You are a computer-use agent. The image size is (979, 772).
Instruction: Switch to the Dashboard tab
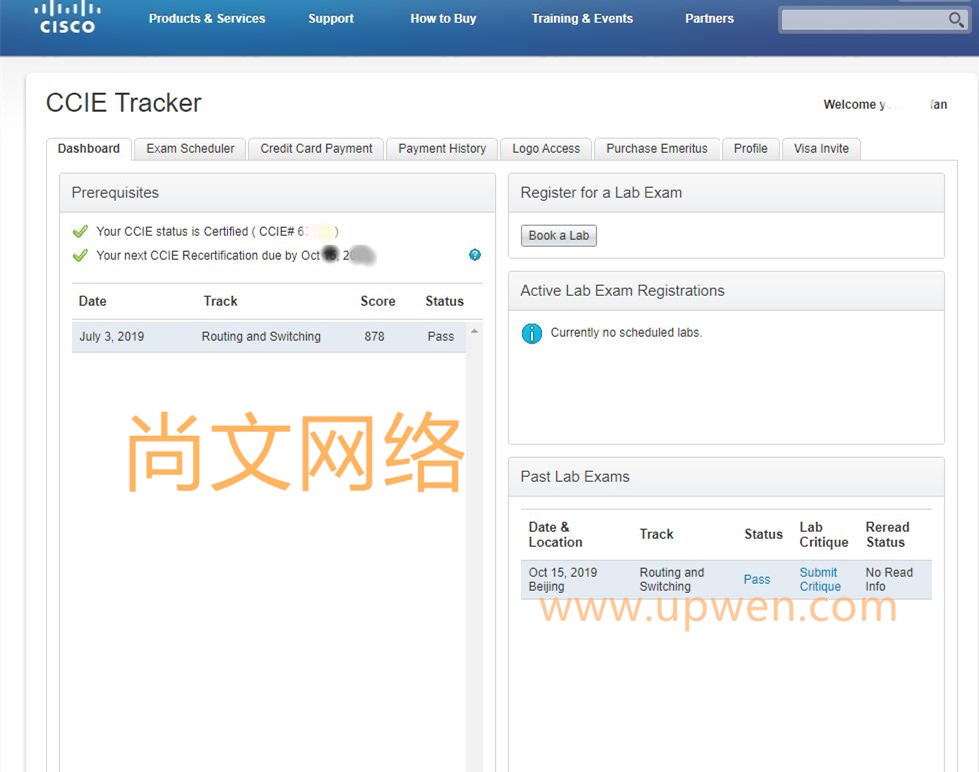89,149
